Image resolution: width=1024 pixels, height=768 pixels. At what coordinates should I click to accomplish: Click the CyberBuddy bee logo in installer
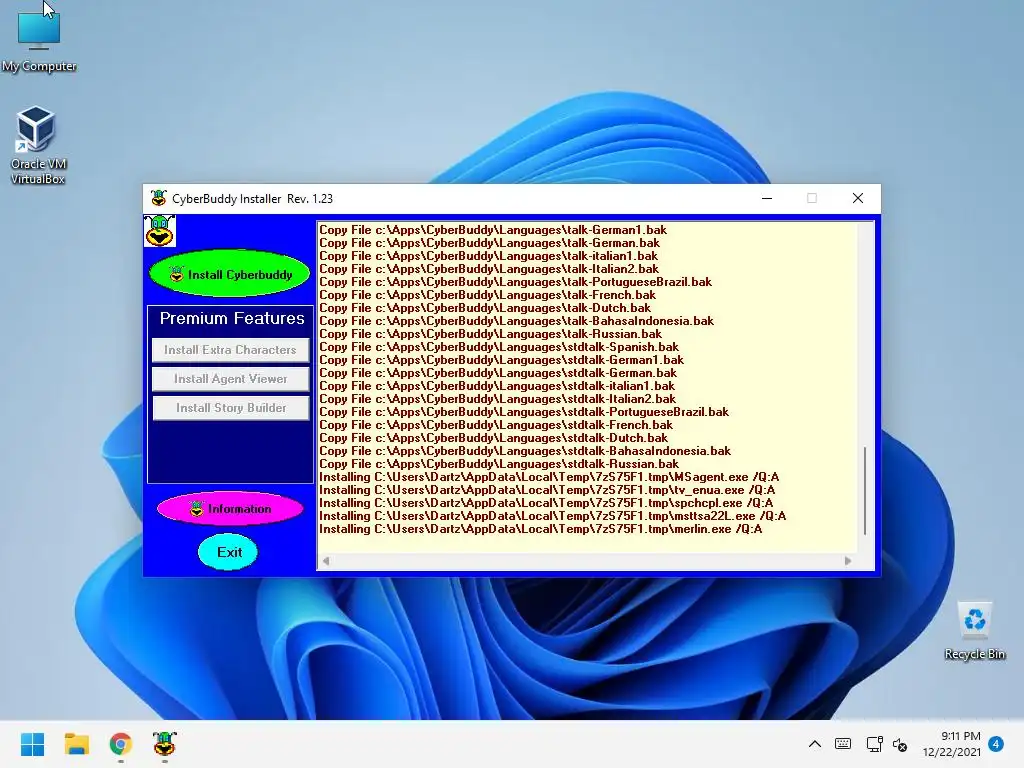[x=160, y=231]
